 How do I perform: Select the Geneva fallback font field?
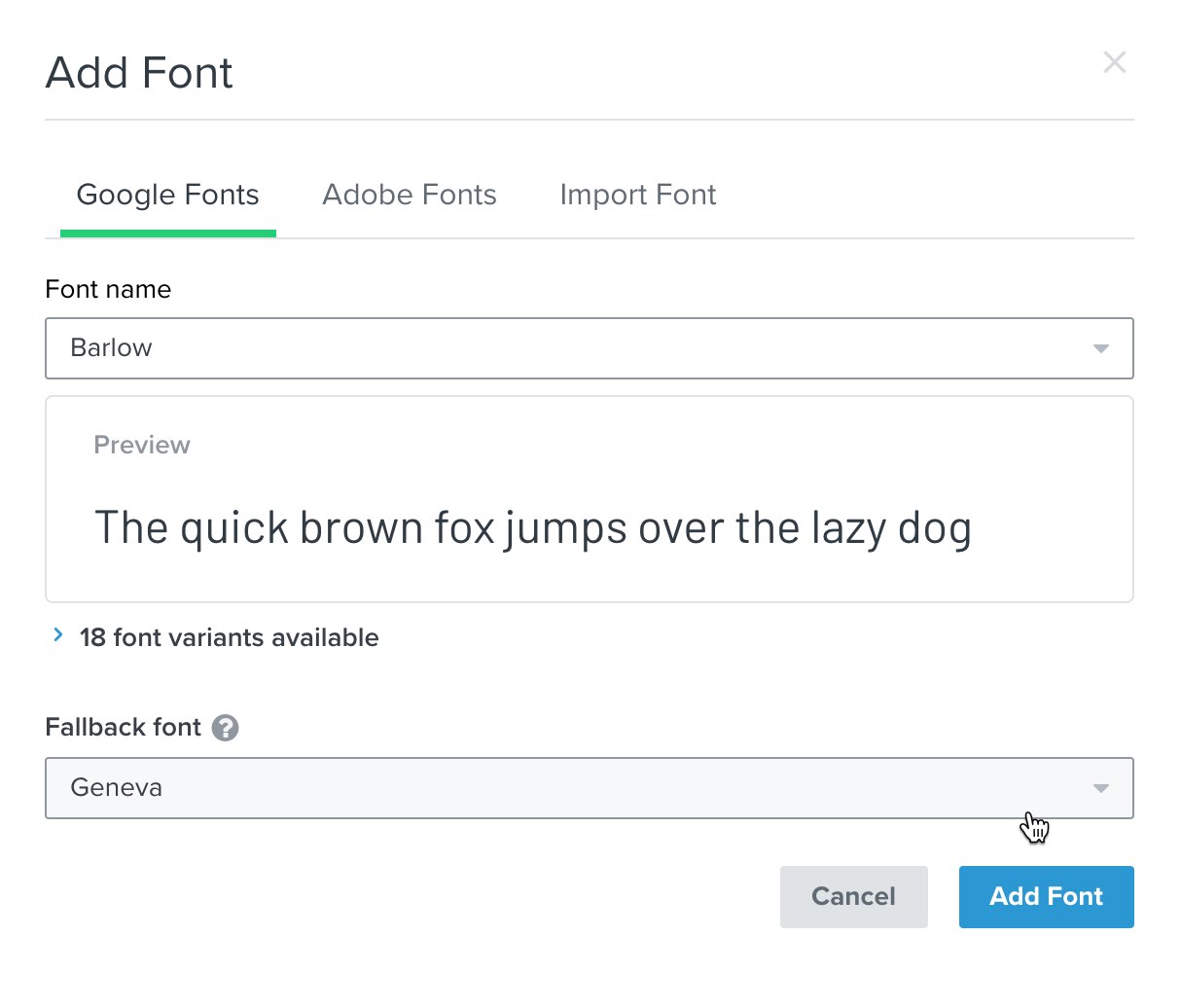[486, 788]
